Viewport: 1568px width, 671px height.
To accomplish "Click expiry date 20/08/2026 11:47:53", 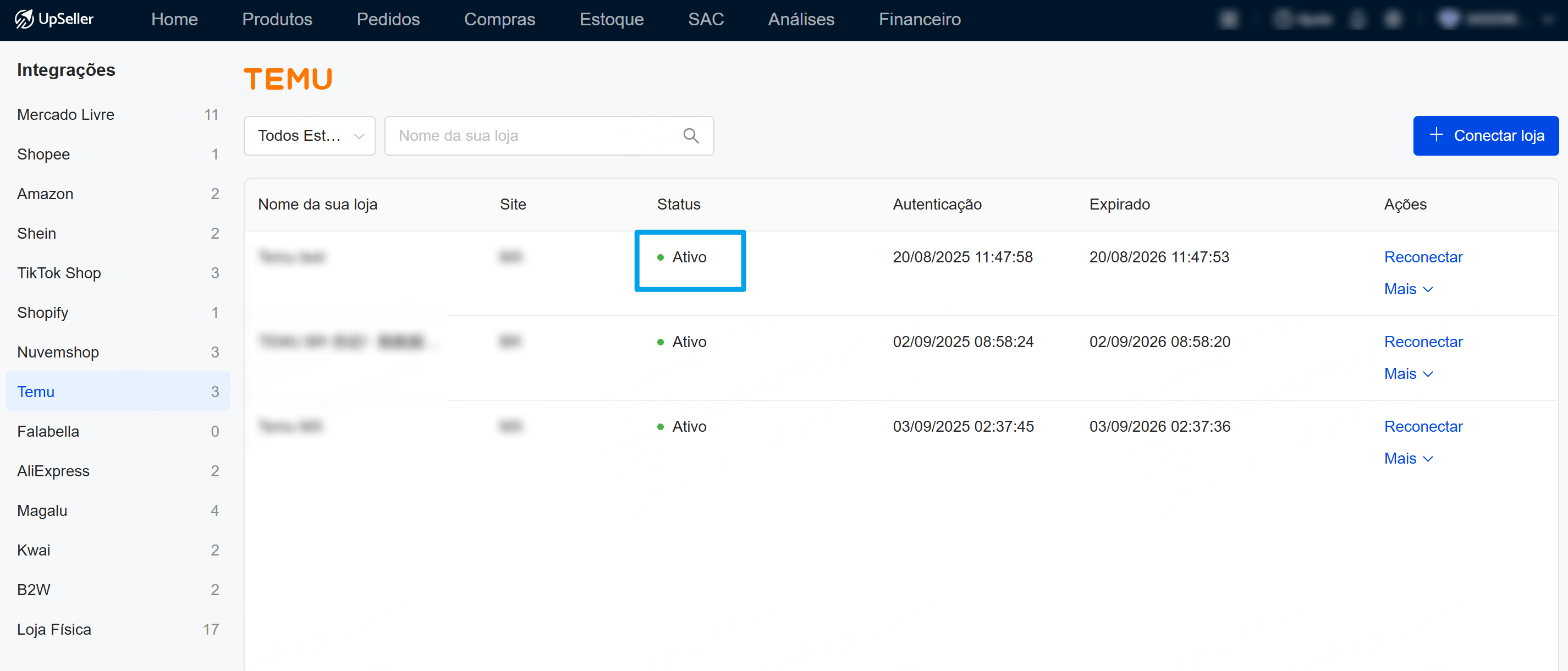I will coord(1159,257).
